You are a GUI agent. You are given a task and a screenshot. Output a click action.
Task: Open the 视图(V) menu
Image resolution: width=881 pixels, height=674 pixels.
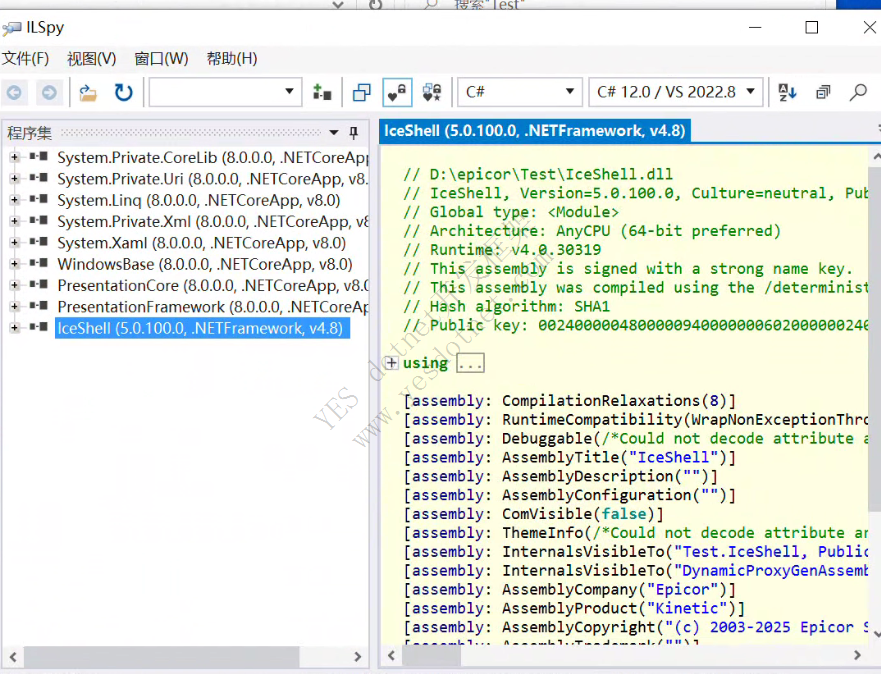(x=91, y=59)
